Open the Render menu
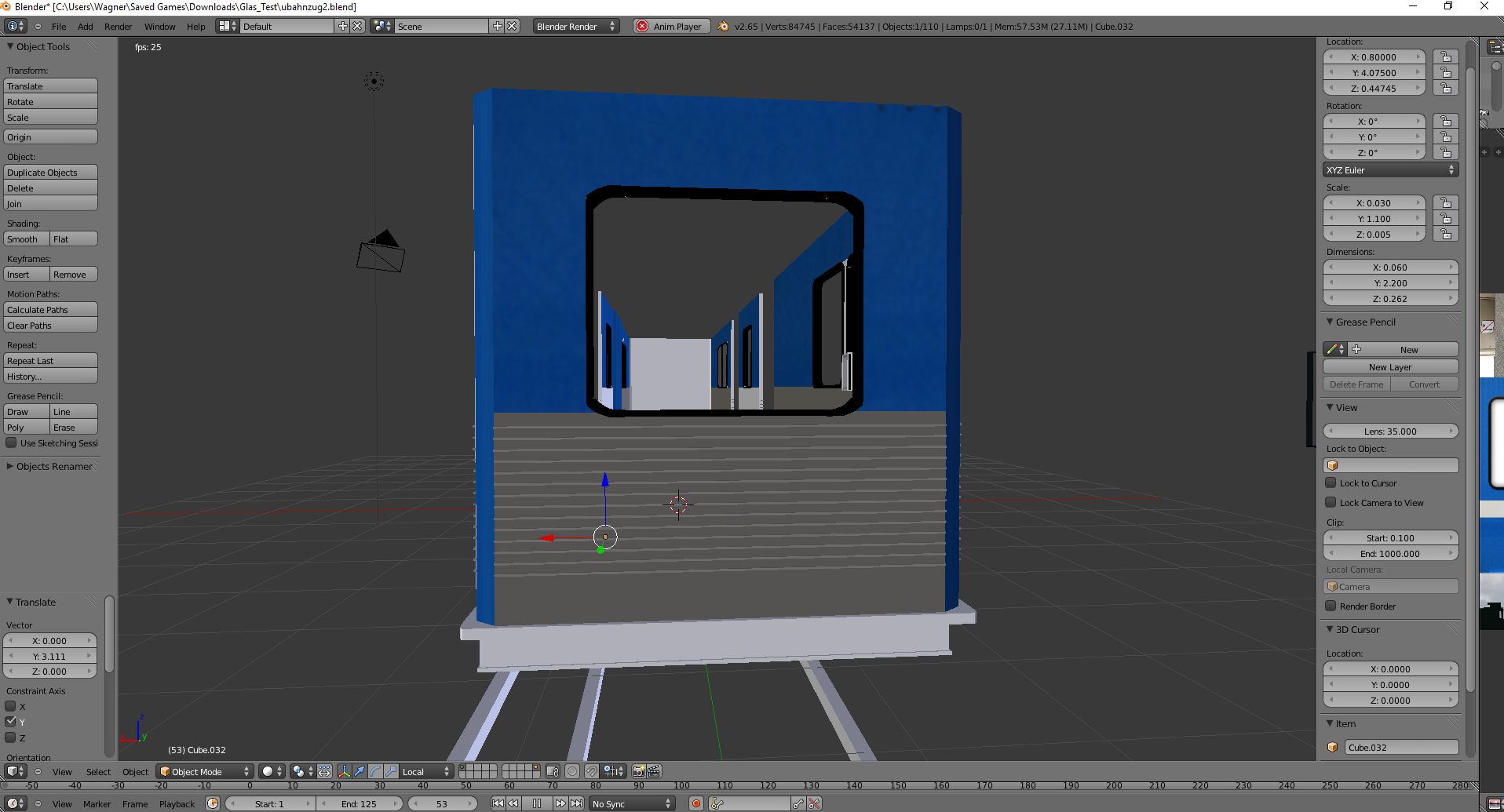This screenshot has width=1504, height=812. (118, 27)
